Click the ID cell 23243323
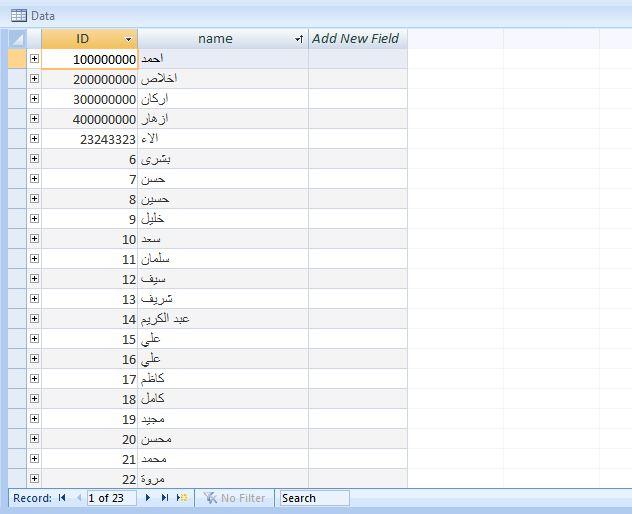This screenshot has width=632, height=514. pos(89,139)
